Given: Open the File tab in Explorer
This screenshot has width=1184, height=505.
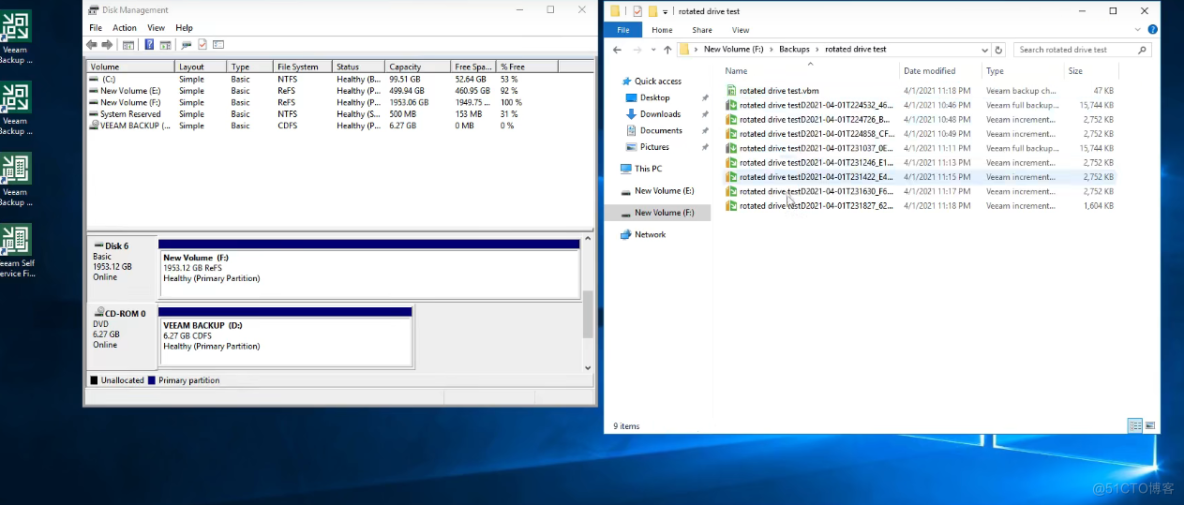Looking at the screenshot, I should (x=623, y=30).
